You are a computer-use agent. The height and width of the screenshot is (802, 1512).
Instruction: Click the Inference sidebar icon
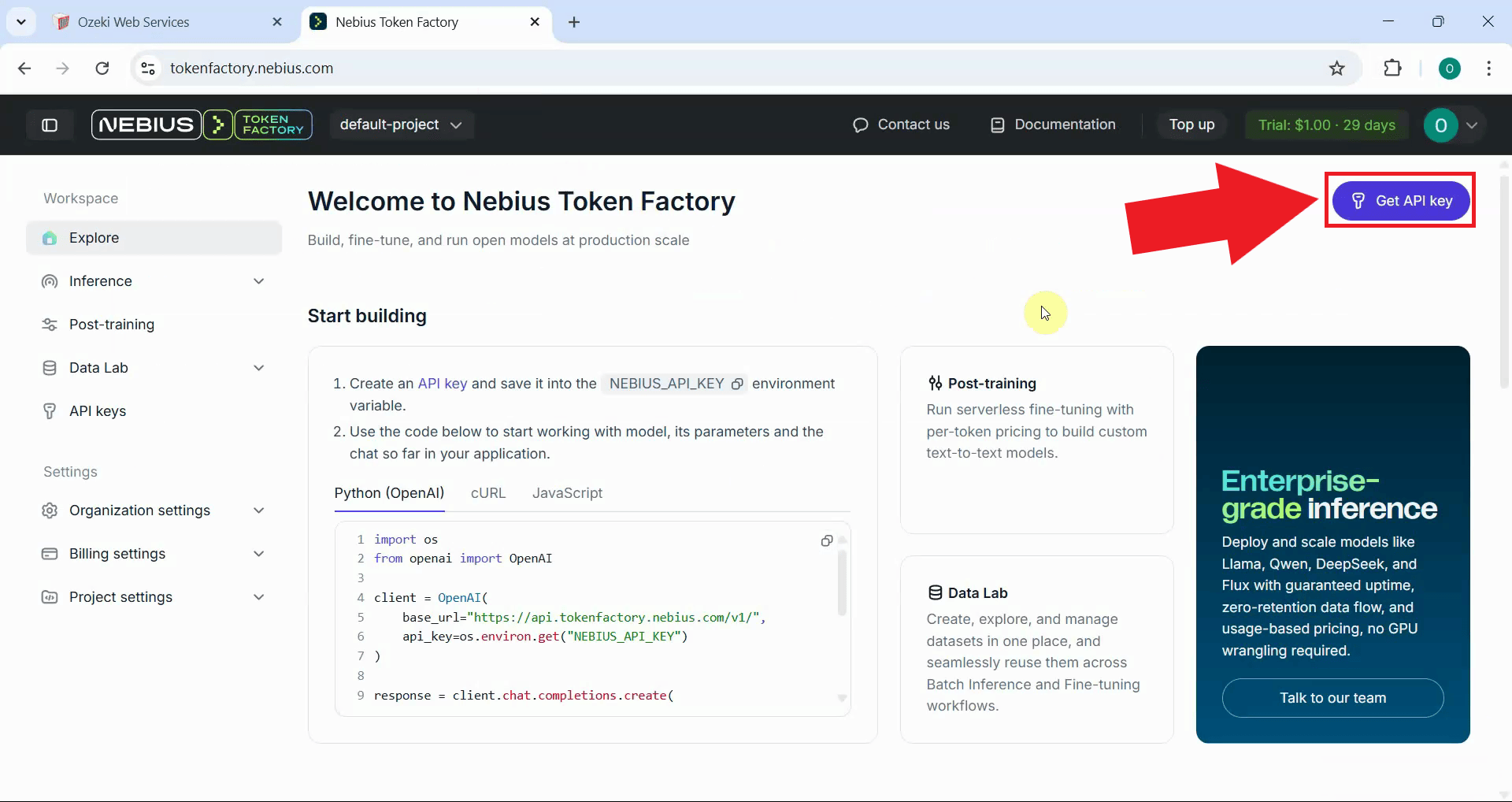click(49, 281)
